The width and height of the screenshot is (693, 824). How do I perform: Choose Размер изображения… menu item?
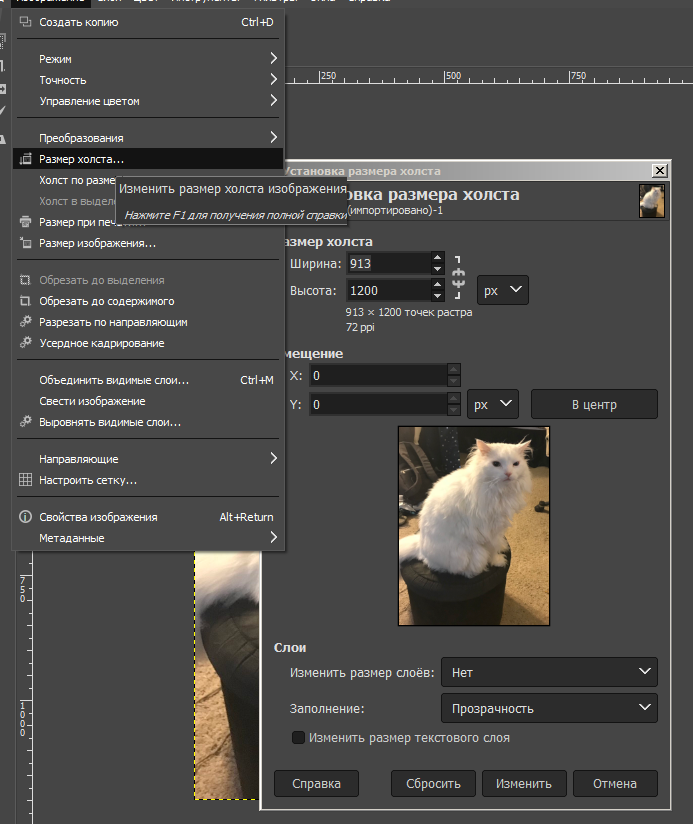pos(148,243)
